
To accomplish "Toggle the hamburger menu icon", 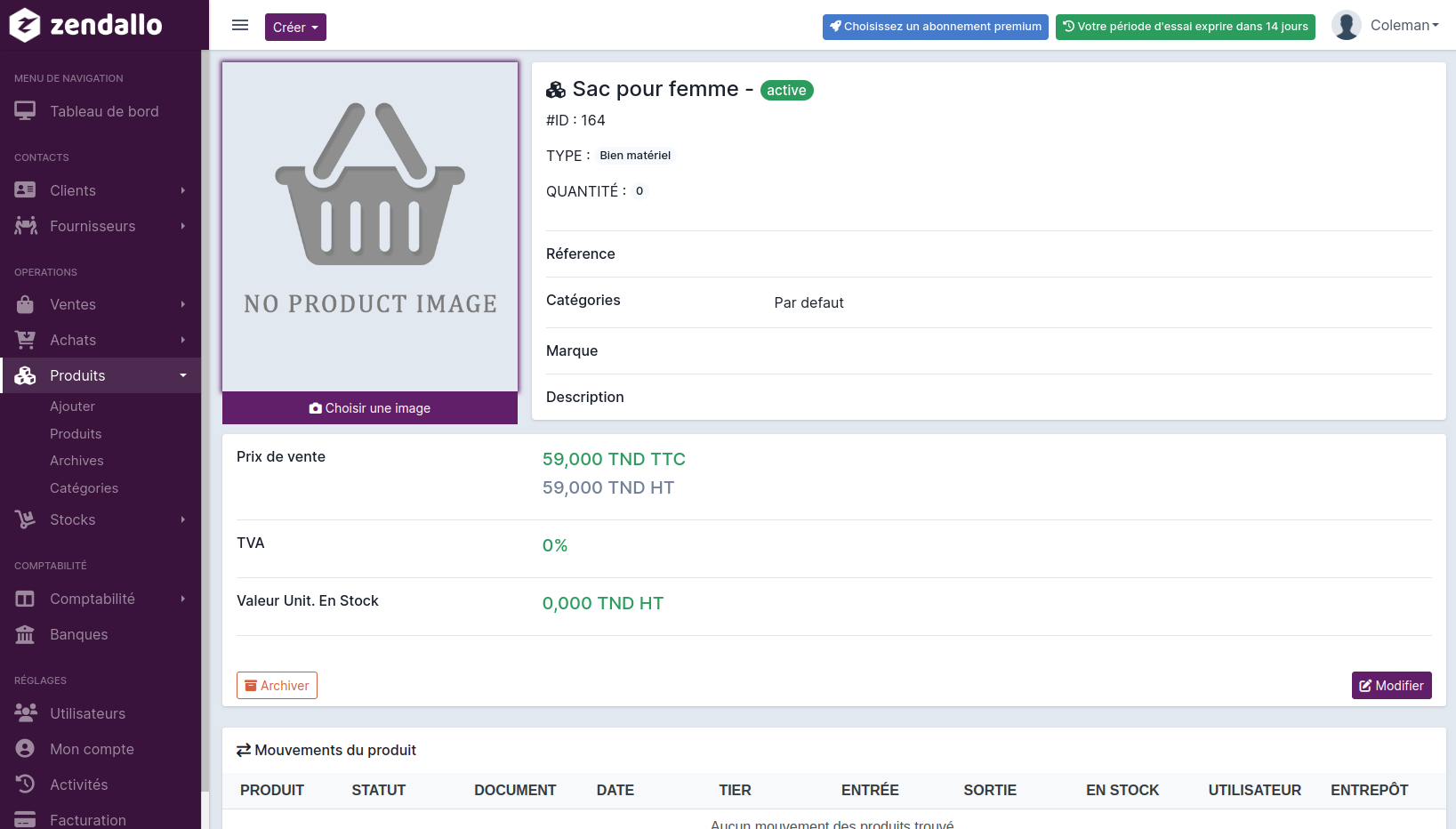I will coord(240,26).
